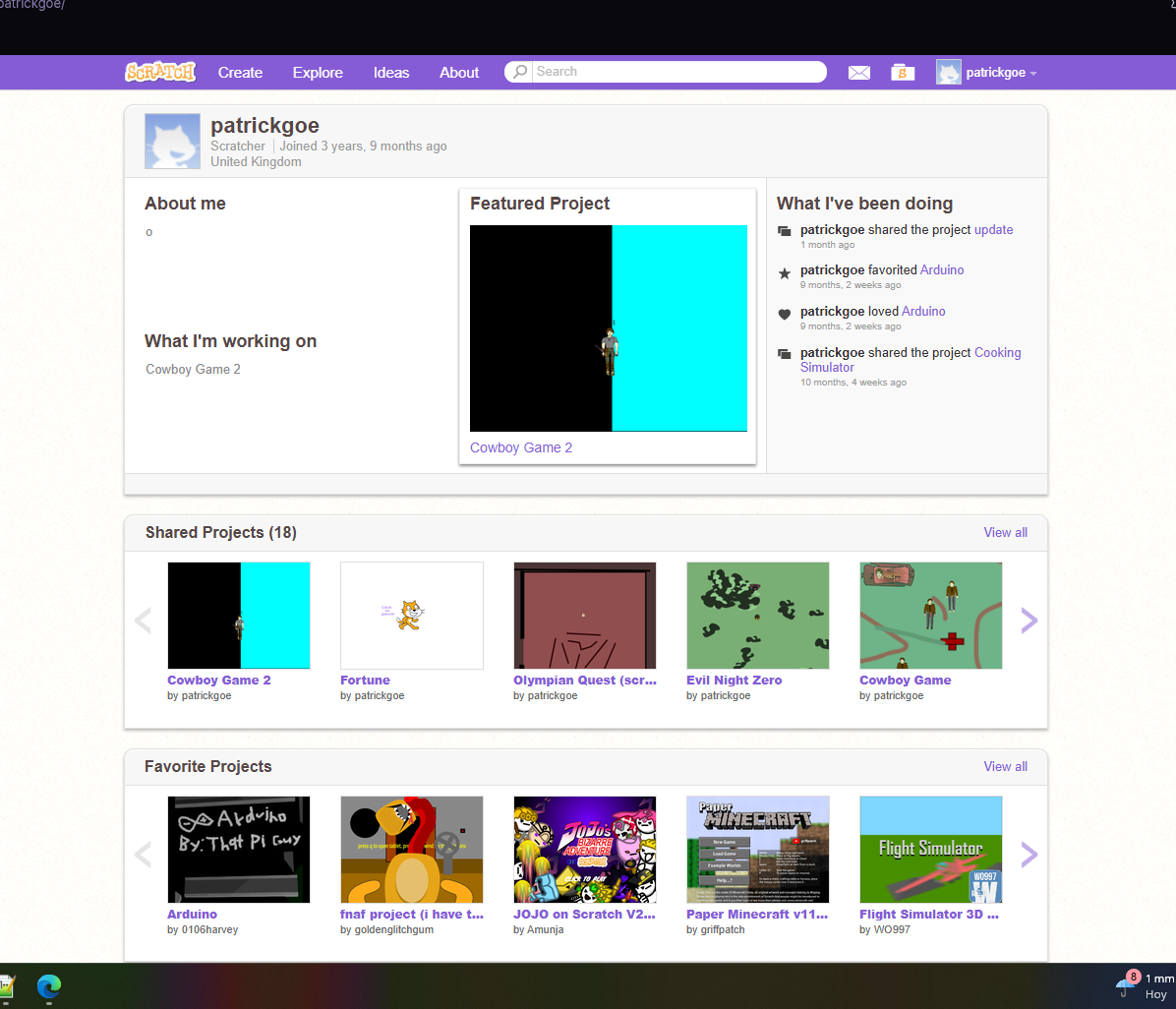Open the Explore menu item
This screenshot has width=1176, height=1009.
(x=318, y=73)
